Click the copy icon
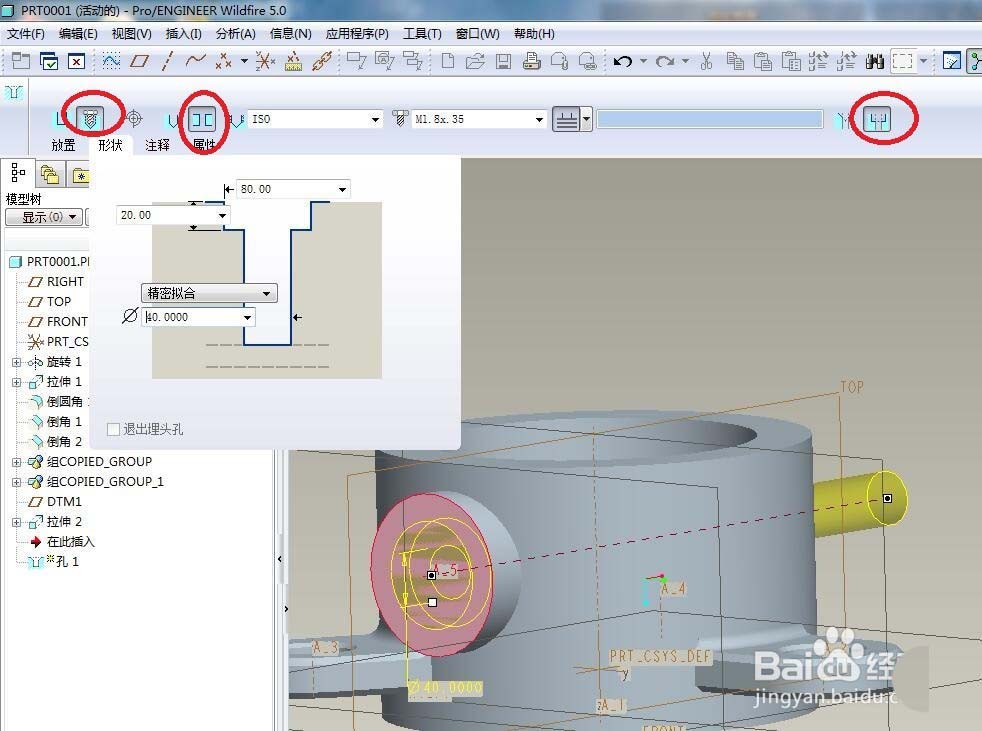The width and height of the screenshot is (982, 731). (735, 61)
